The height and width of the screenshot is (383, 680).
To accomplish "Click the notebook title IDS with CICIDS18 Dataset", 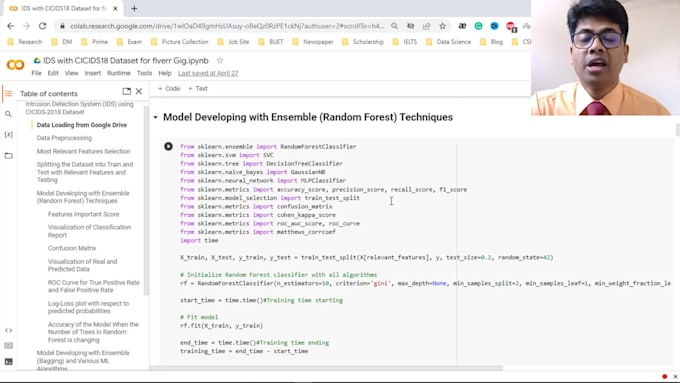I will pos(126,61).
